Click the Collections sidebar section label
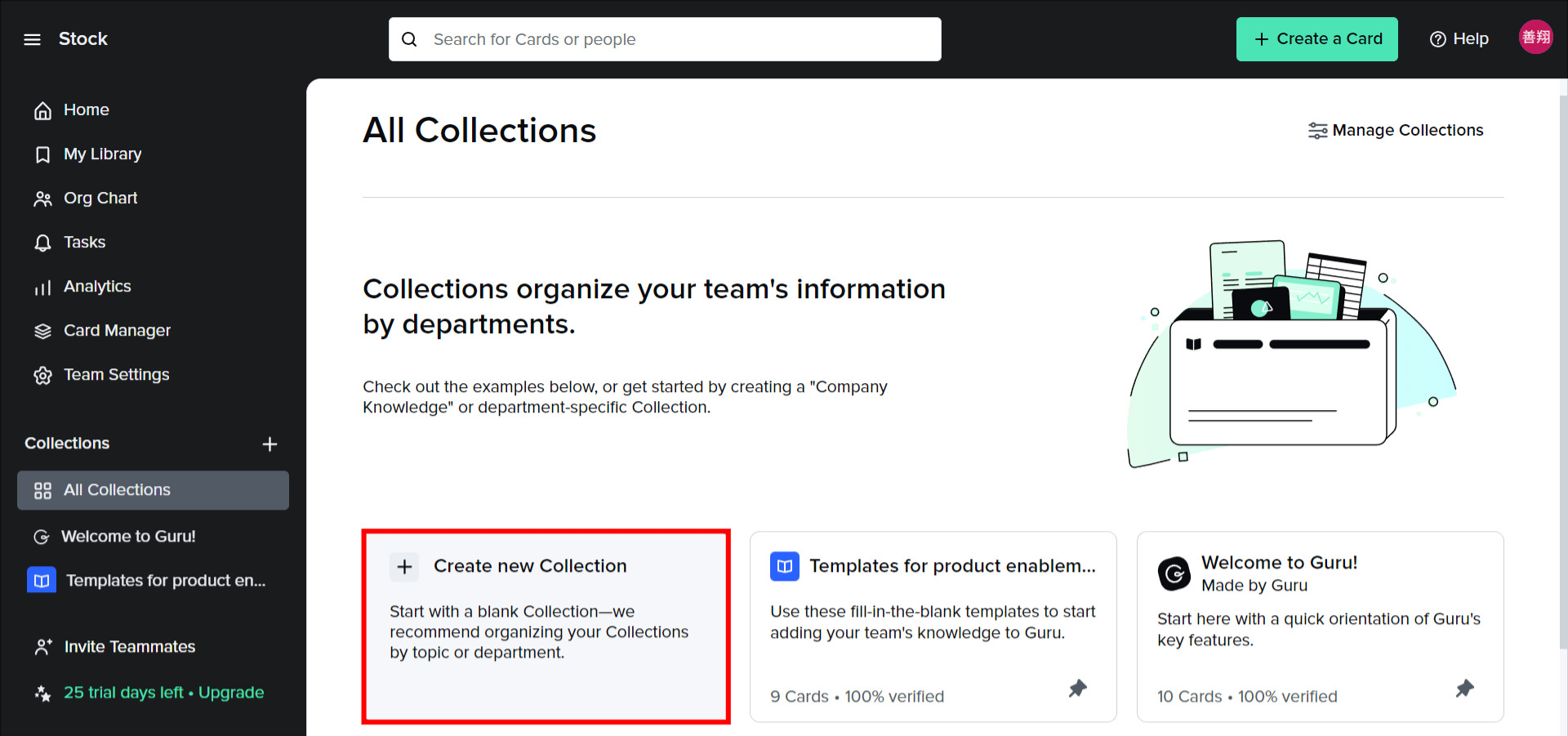 click(x=67, y=444)
